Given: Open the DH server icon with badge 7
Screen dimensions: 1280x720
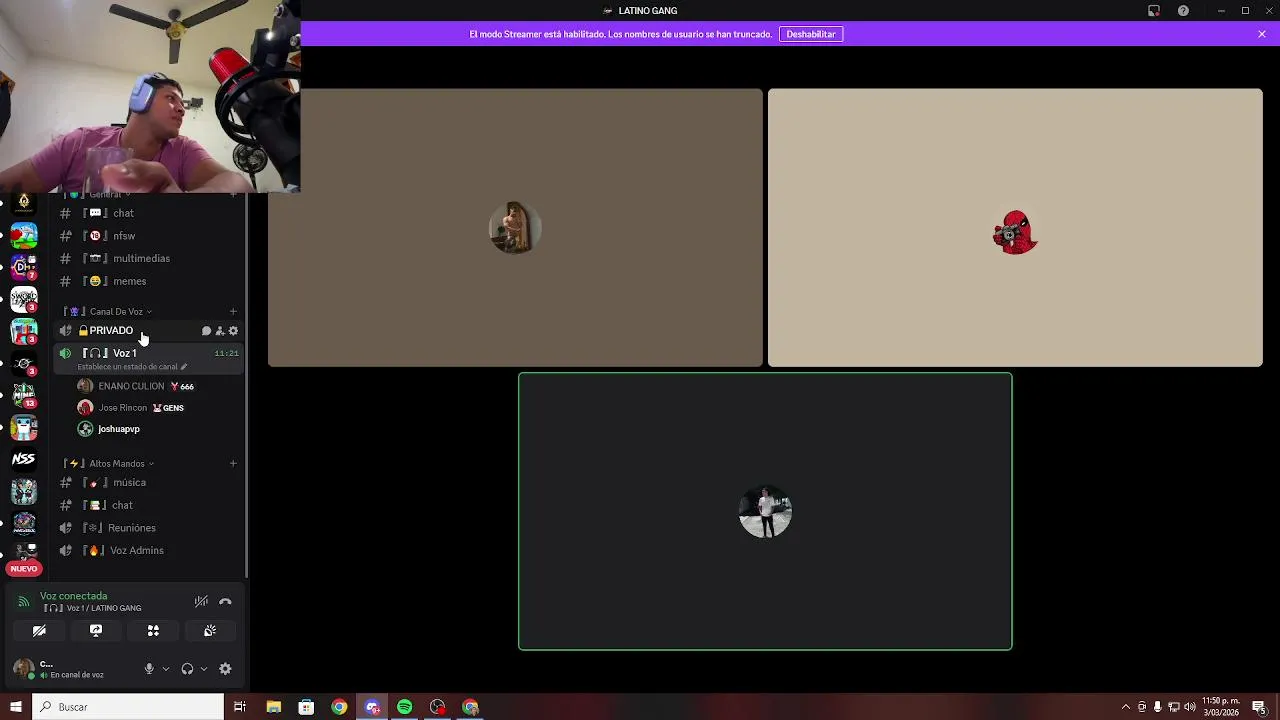Looking at the screenshot, I should (24, 267).
